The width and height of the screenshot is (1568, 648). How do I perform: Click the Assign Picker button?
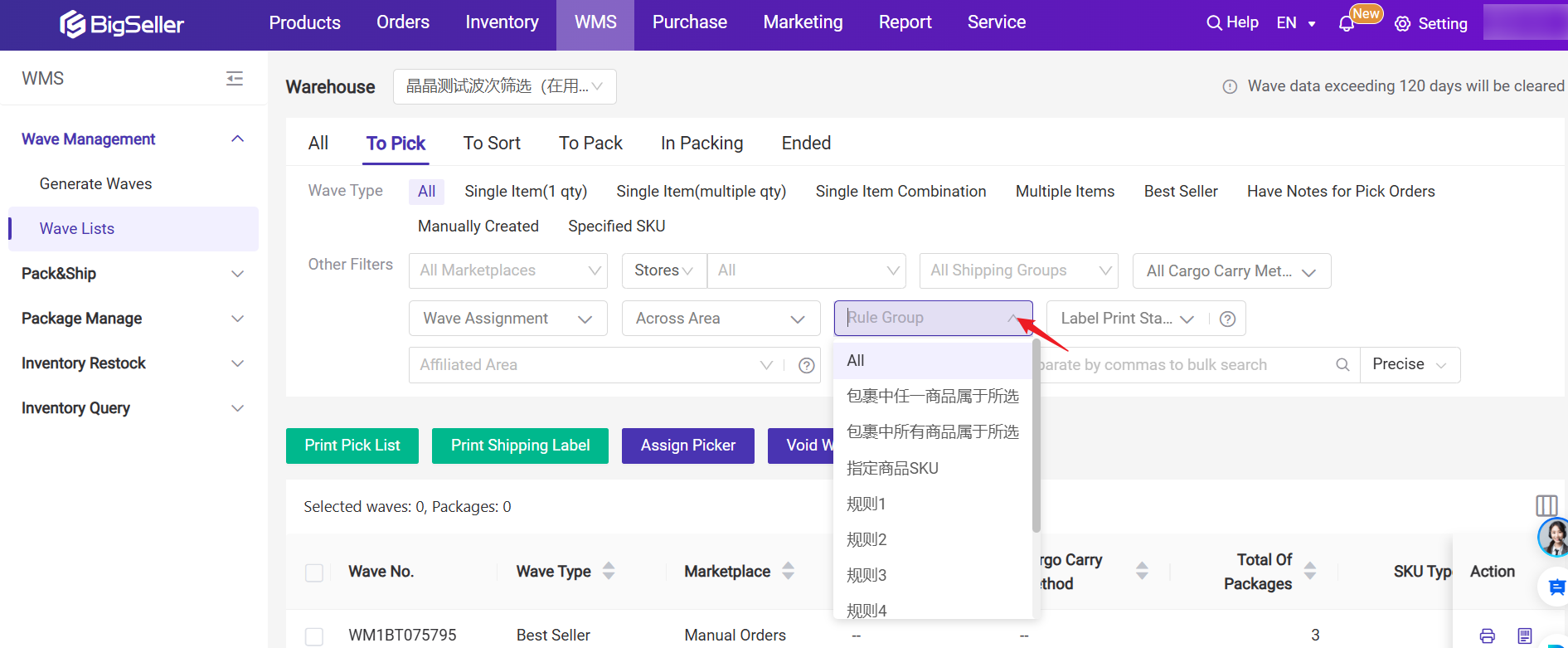687,446
